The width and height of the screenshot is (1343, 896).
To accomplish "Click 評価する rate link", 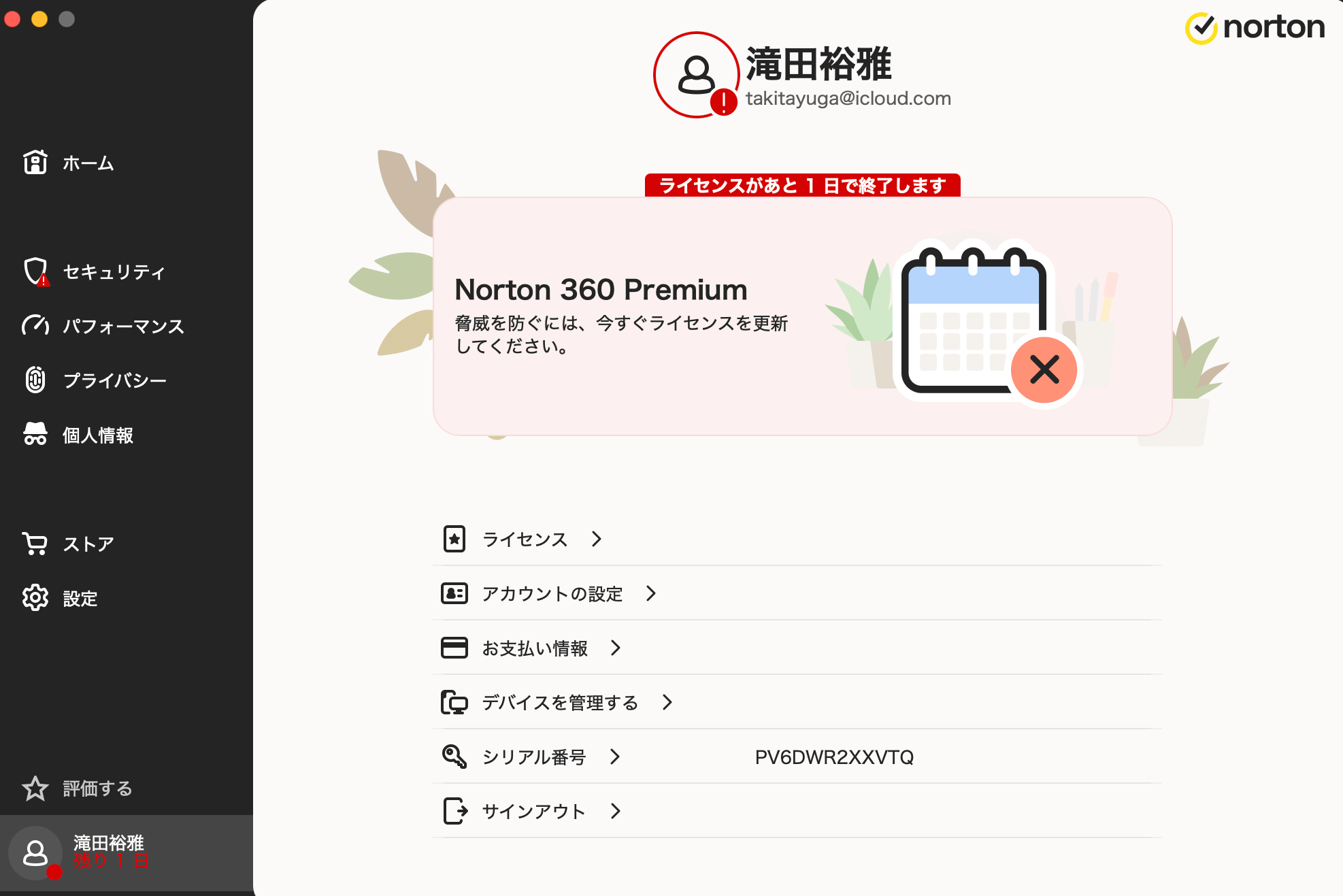I will pyautogui.click(x=97, y=789).
